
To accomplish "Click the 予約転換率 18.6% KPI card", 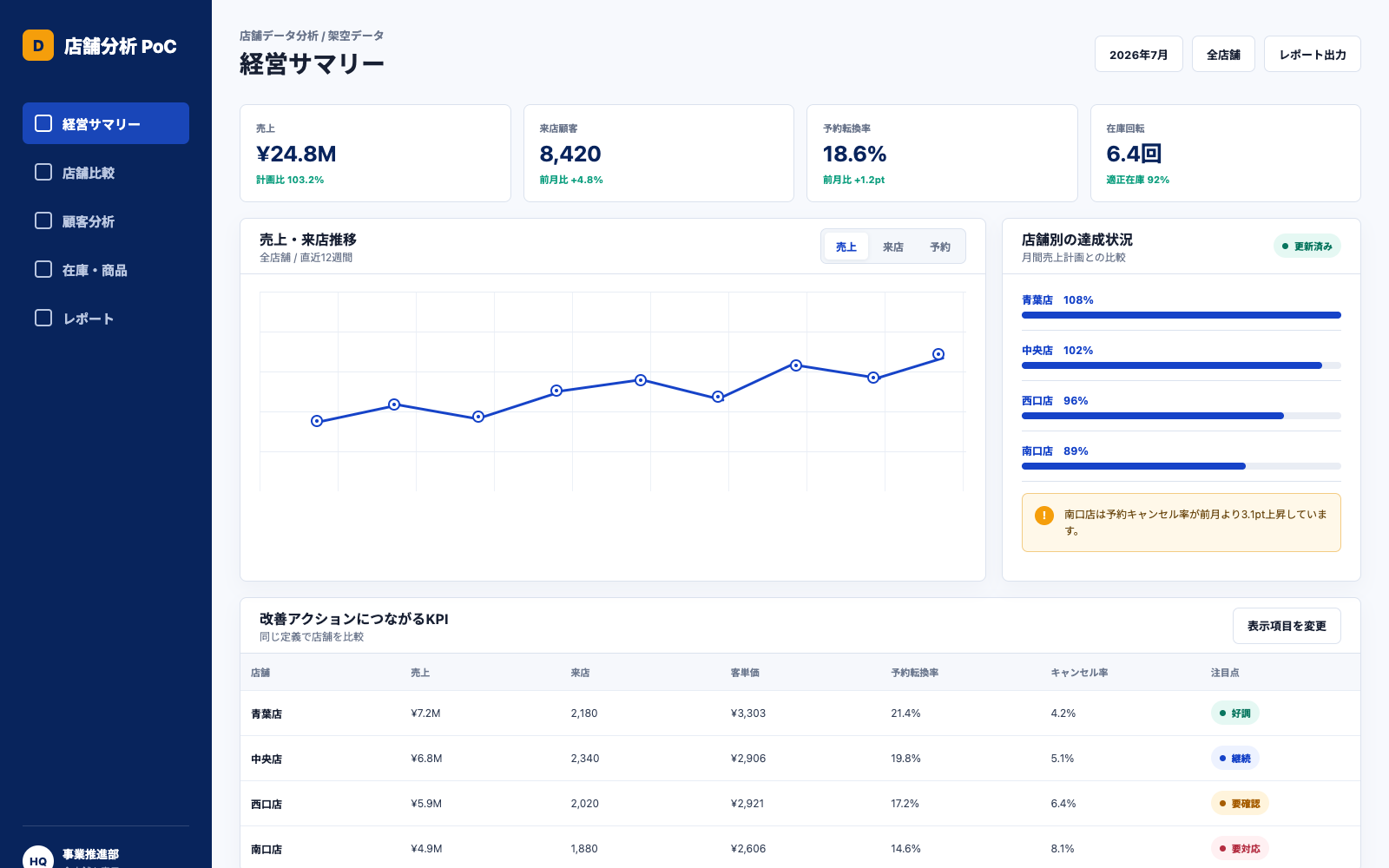I will [x=942, y=154].
